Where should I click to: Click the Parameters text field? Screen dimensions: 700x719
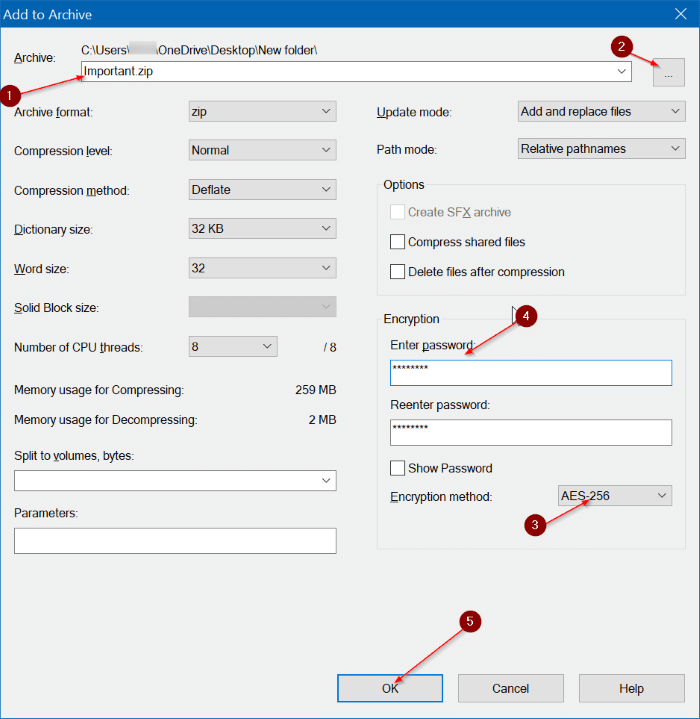(x=175, y=541)
